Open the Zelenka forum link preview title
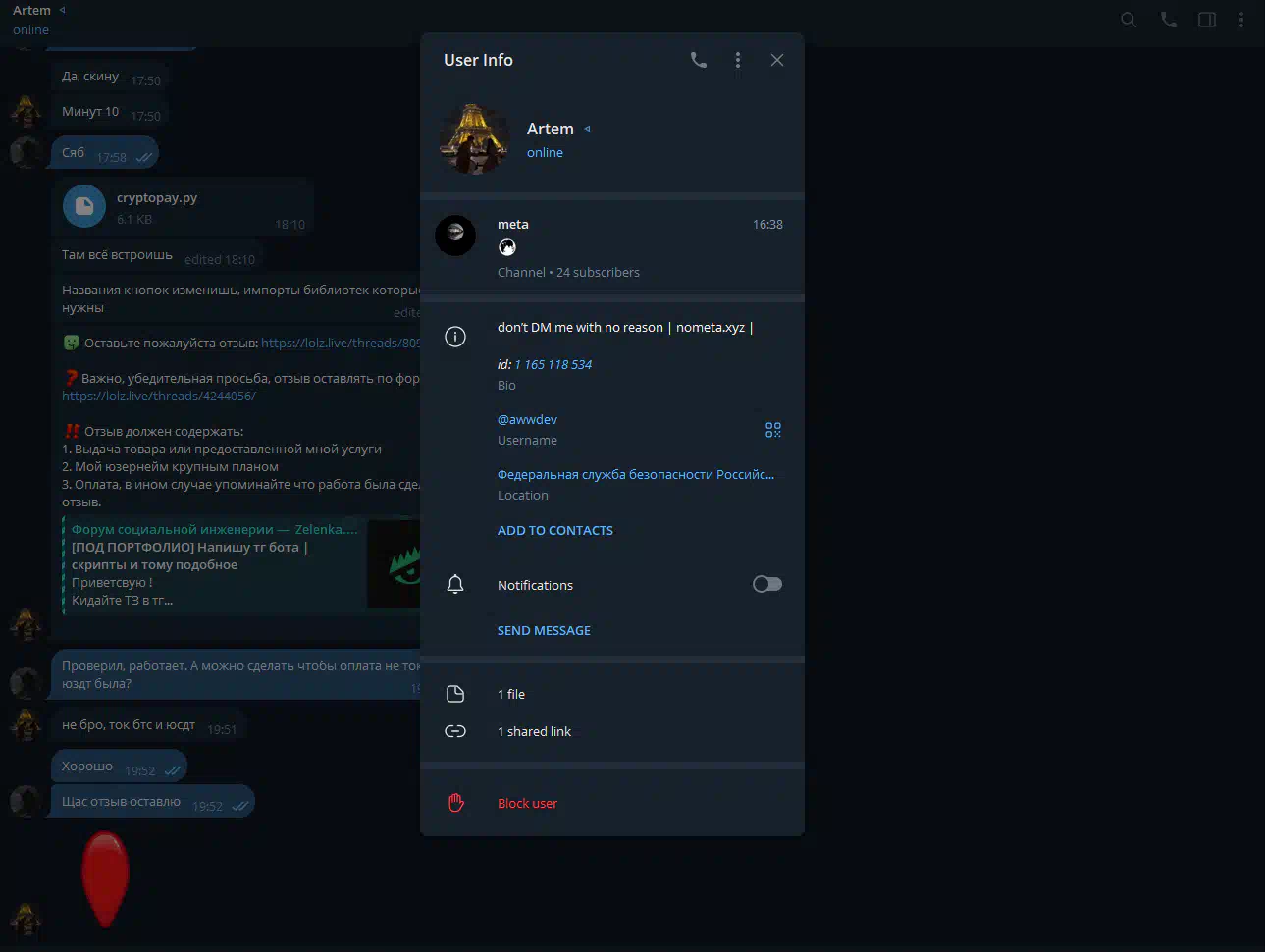 215,529
